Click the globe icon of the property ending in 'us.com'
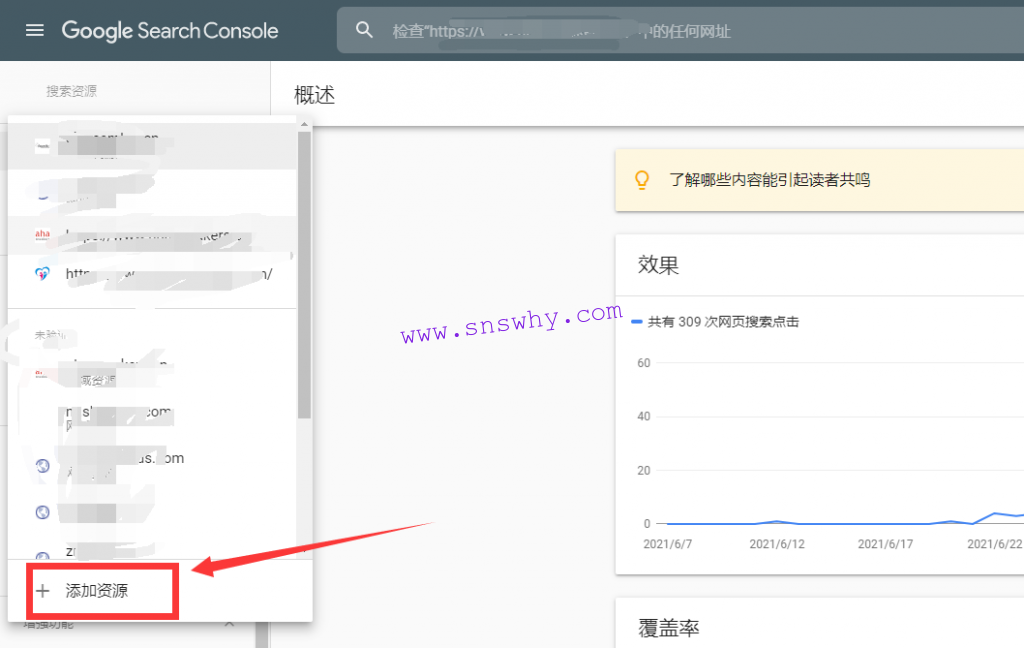Viewport: 1024px width, 648px height. pos(42,464)
